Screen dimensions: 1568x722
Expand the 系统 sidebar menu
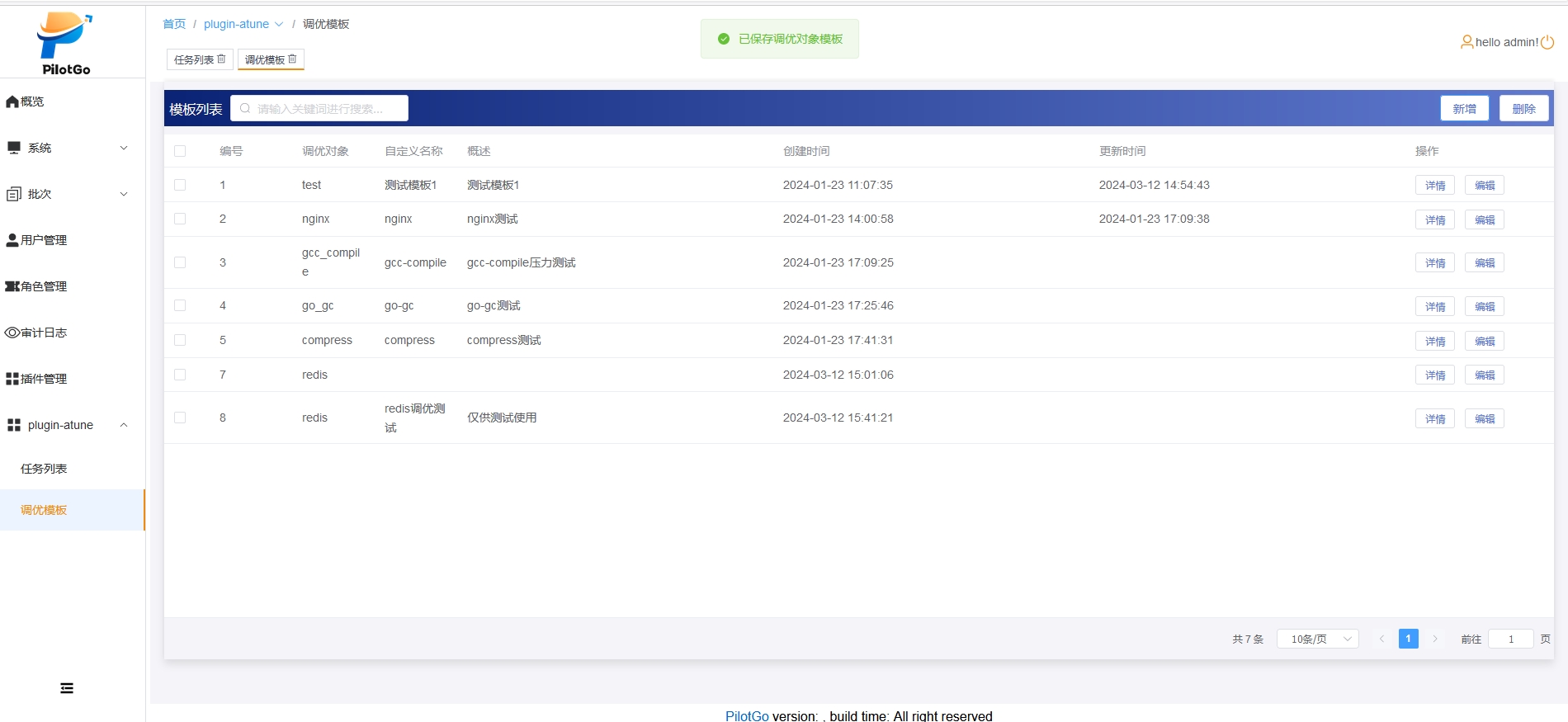pyautogui.click(x=68, y=148)
